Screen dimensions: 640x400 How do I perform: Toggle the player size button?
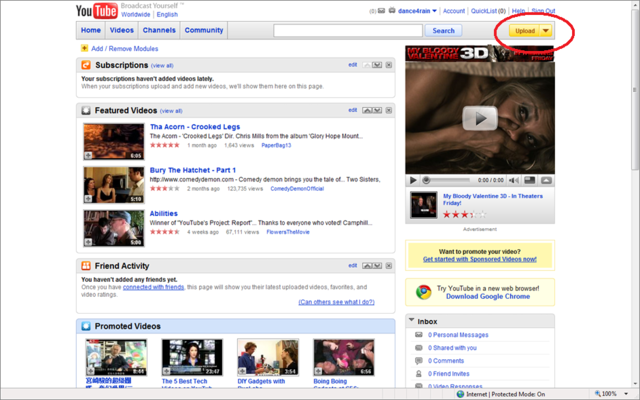[x=529, y=180]
